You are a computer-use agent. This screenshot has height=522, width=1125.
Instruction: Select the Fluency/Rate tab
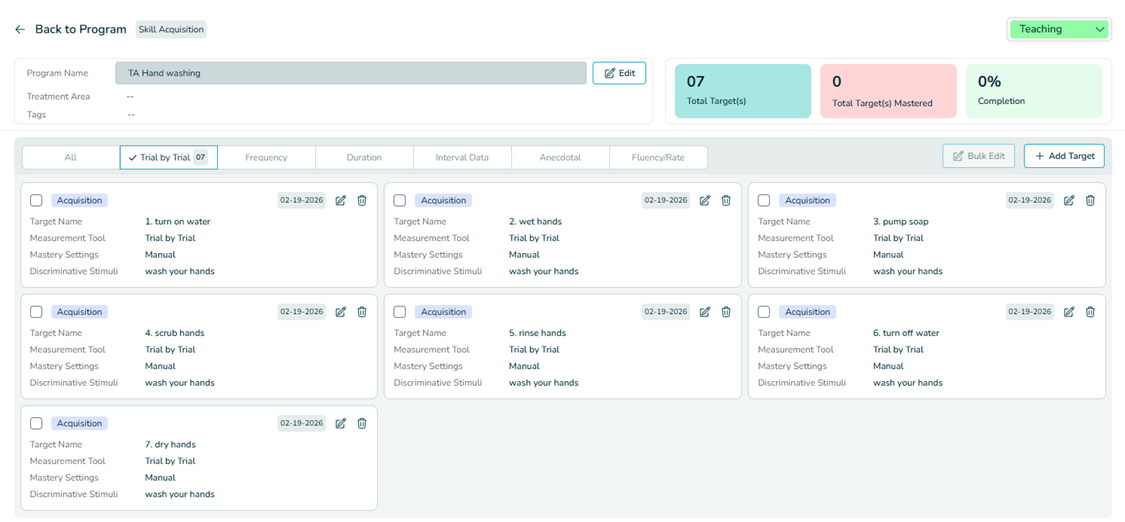658,157
